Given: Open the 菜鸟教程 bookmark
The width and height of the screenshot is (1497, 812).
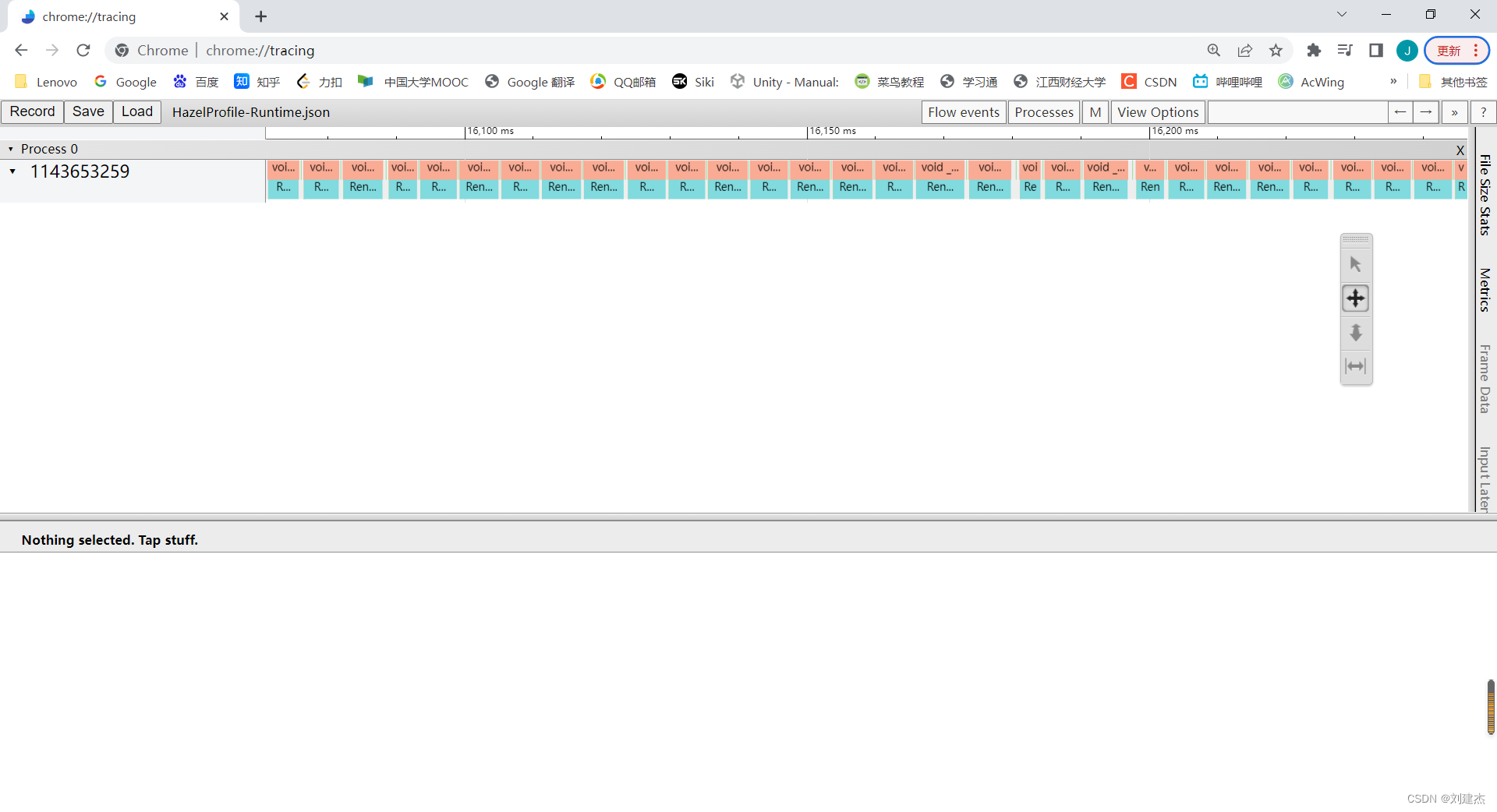Looking at the screenshot, I should click(890, 82).
